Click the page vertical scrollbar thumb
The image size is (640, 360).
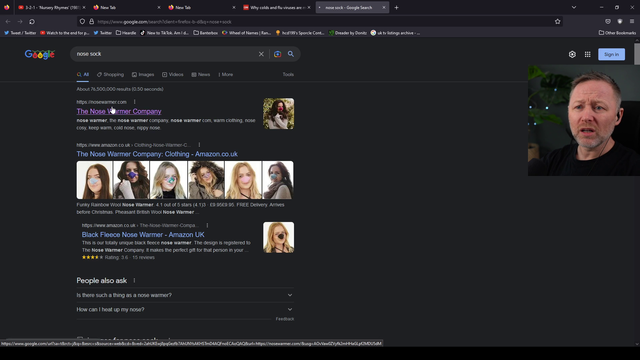(637, 53)
